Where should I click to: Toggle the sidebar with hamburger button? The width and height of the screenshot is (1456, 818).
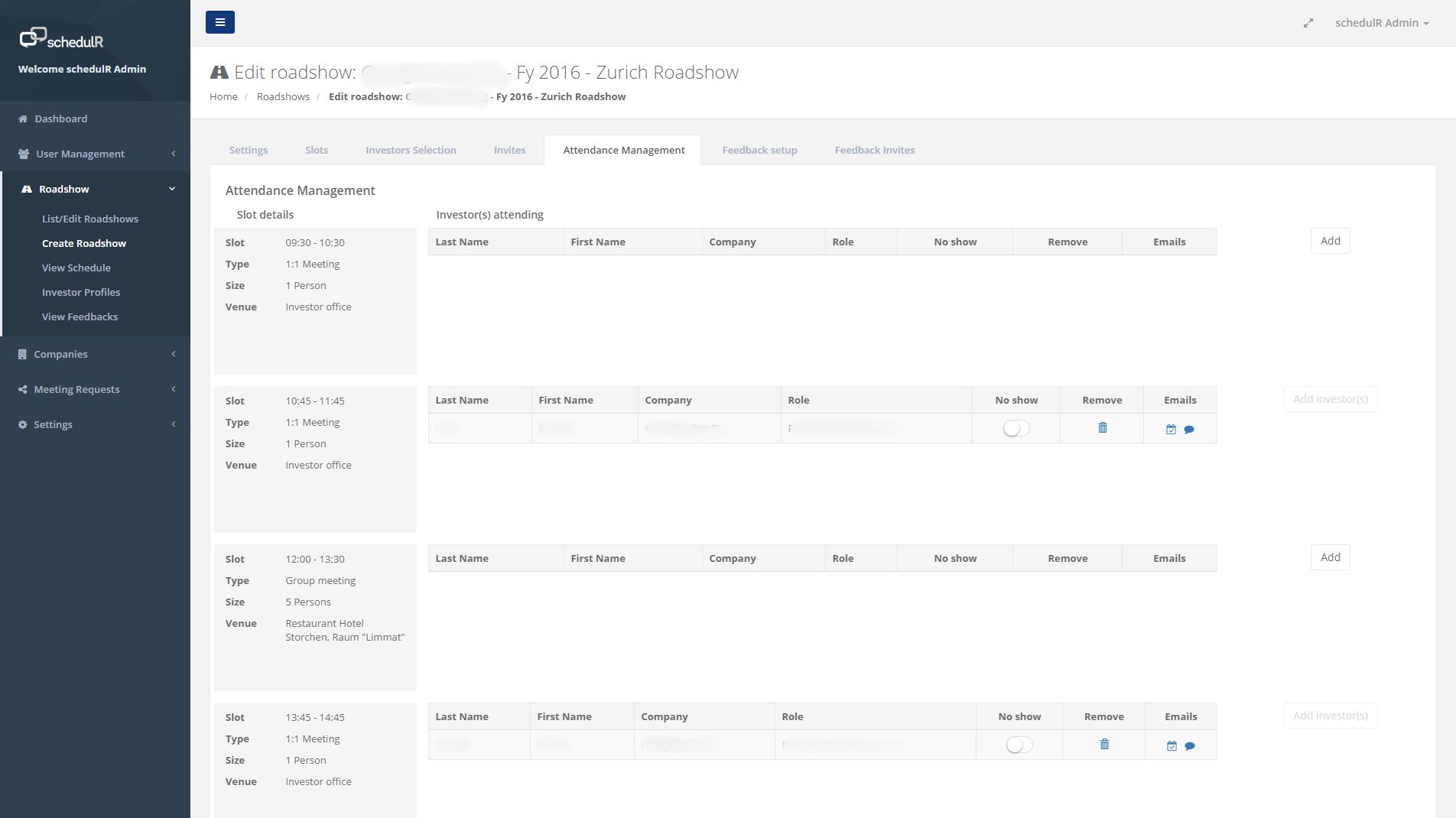219,22
